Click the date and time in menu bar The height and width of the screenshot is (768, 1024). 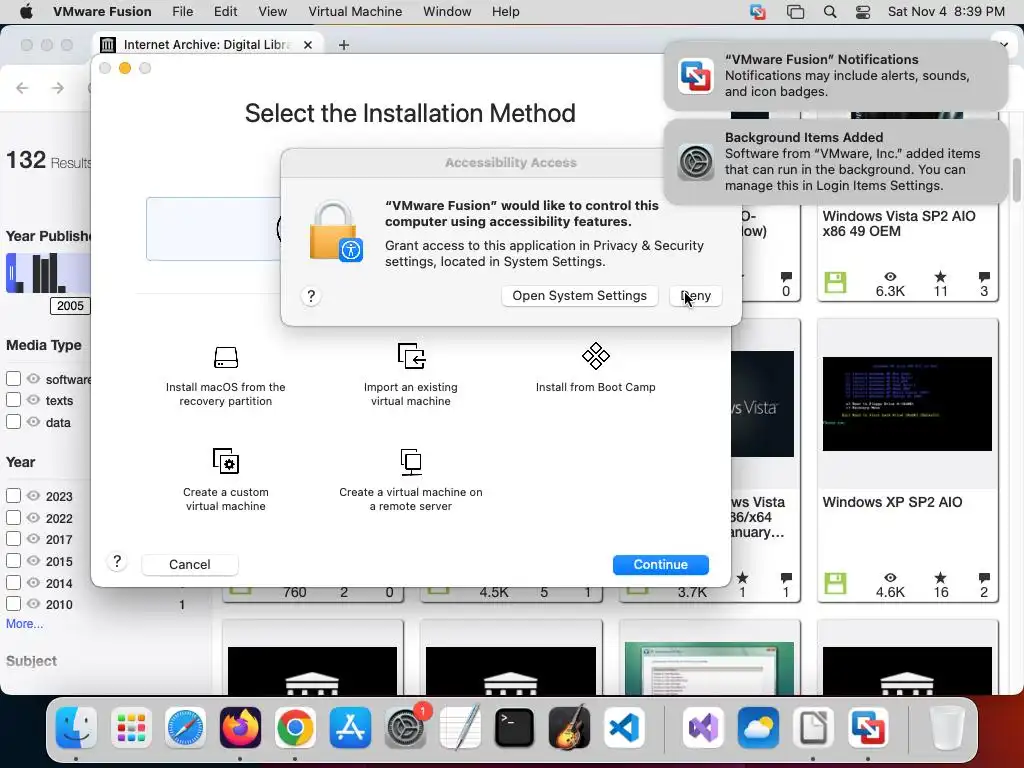946,12
